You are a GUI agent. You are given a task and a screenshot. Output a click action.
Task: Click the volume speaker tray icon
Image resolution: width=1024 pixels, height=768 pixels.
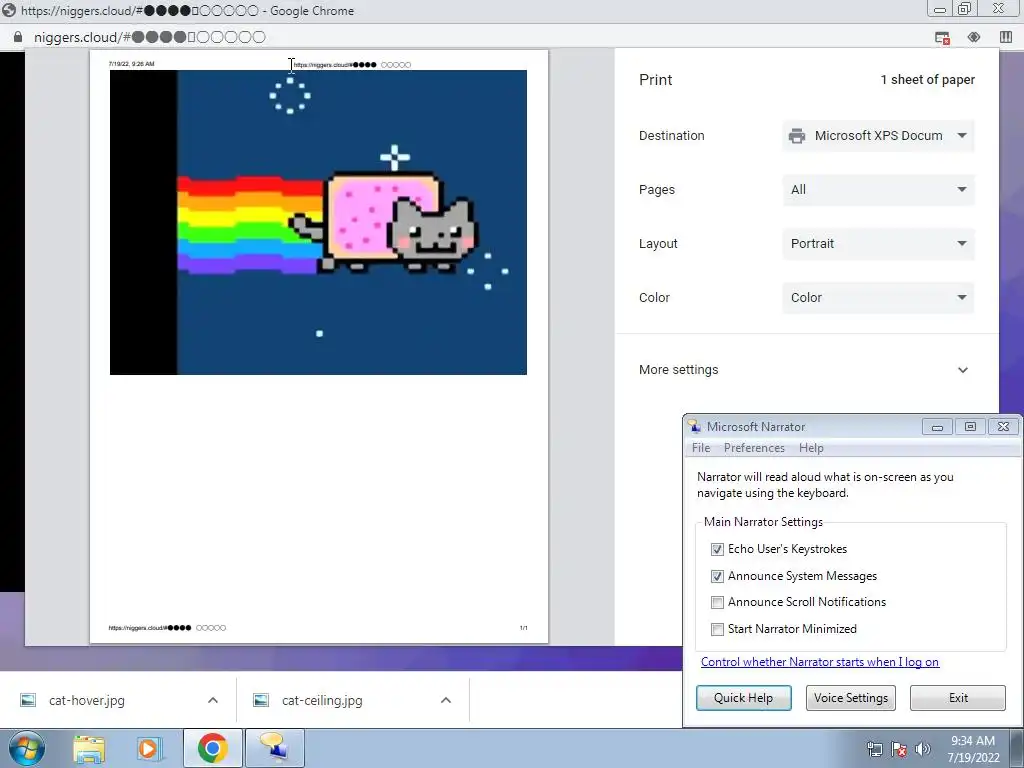tap(923, 749)
